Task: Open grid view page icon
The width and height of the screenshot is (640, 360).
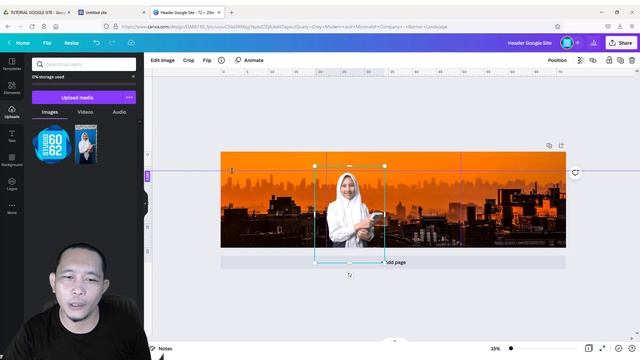Action: [x=589, y=348]
